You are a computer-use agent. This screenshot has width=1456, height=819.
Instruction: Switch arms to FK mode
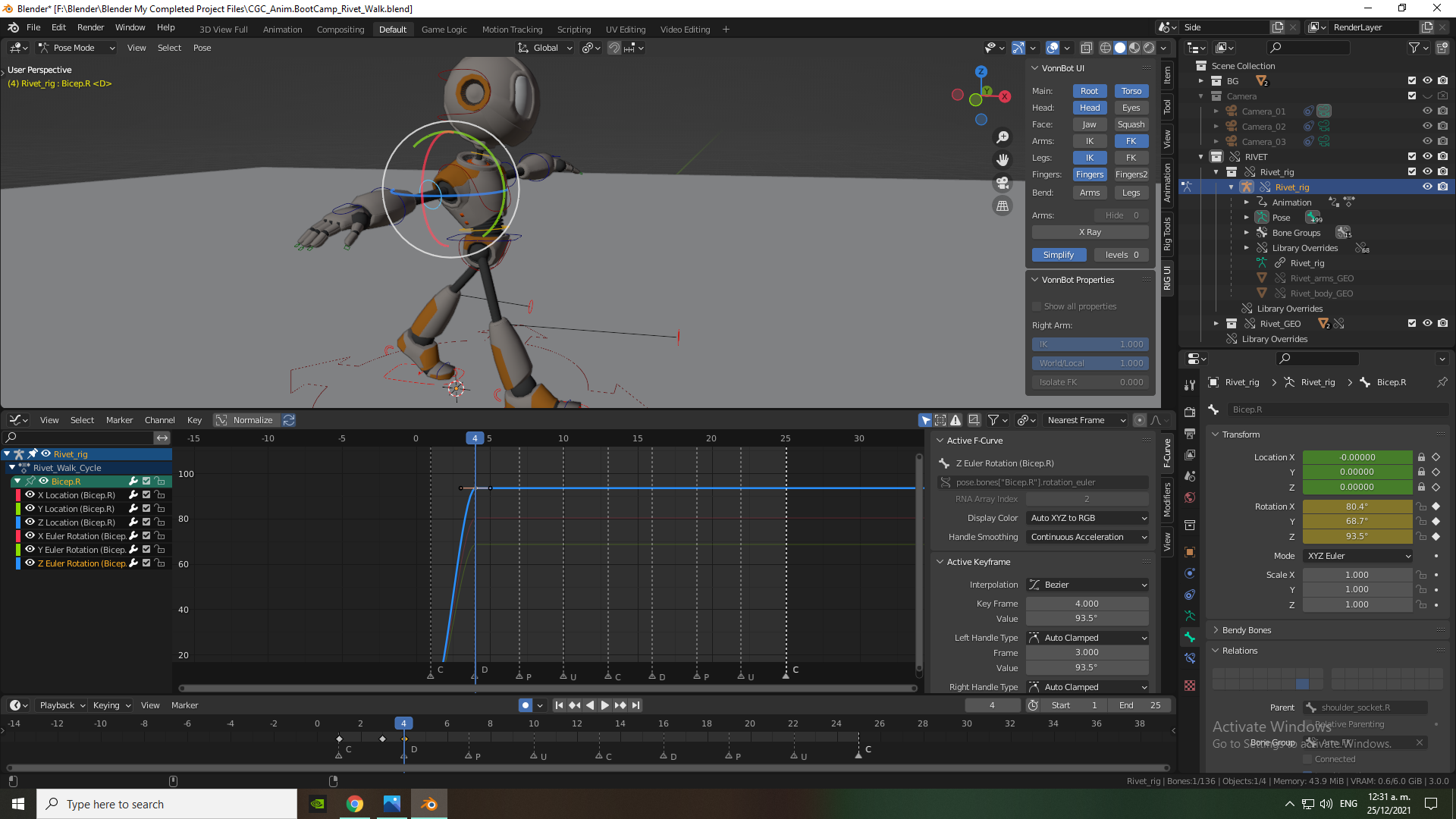(1131, 141)
